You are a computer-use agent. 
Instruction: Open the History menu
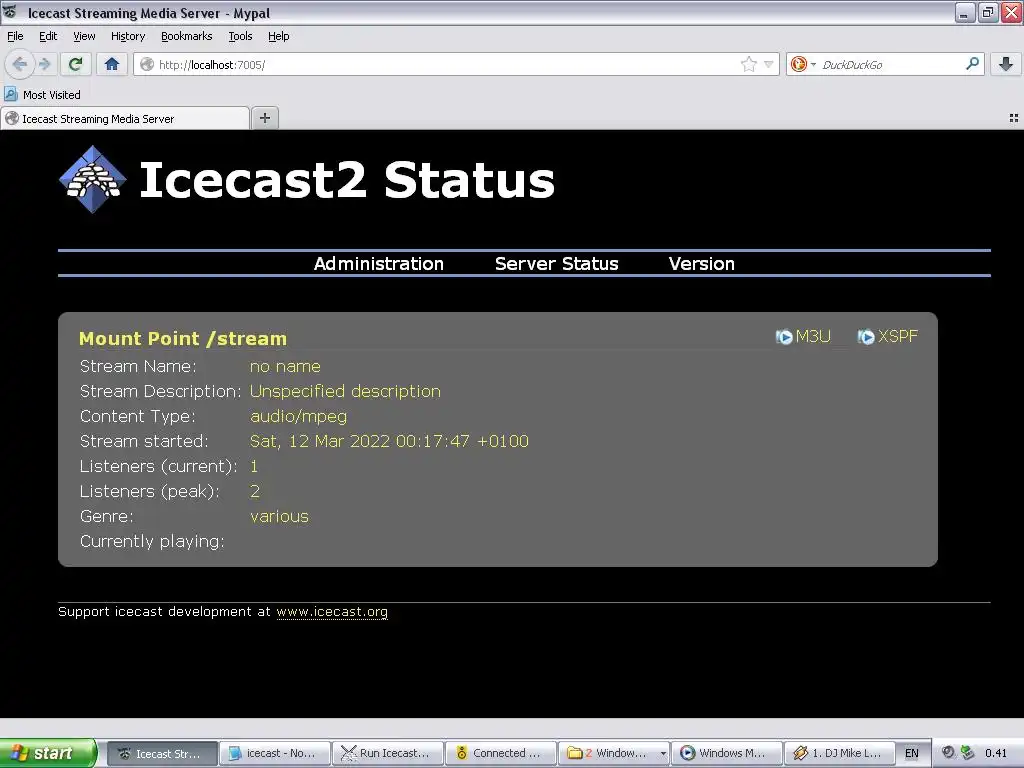(128, 36)
